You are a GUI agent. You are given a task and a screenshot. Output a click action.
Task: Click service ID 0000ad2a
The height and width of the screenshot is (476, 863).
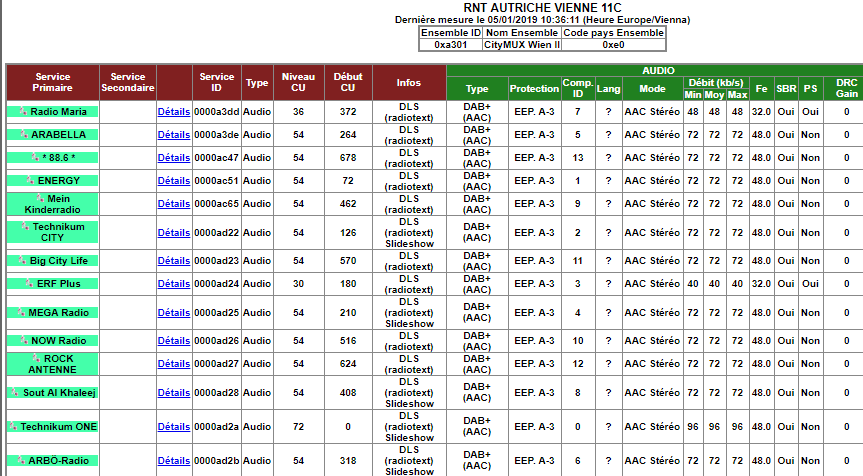click(217, 427)
